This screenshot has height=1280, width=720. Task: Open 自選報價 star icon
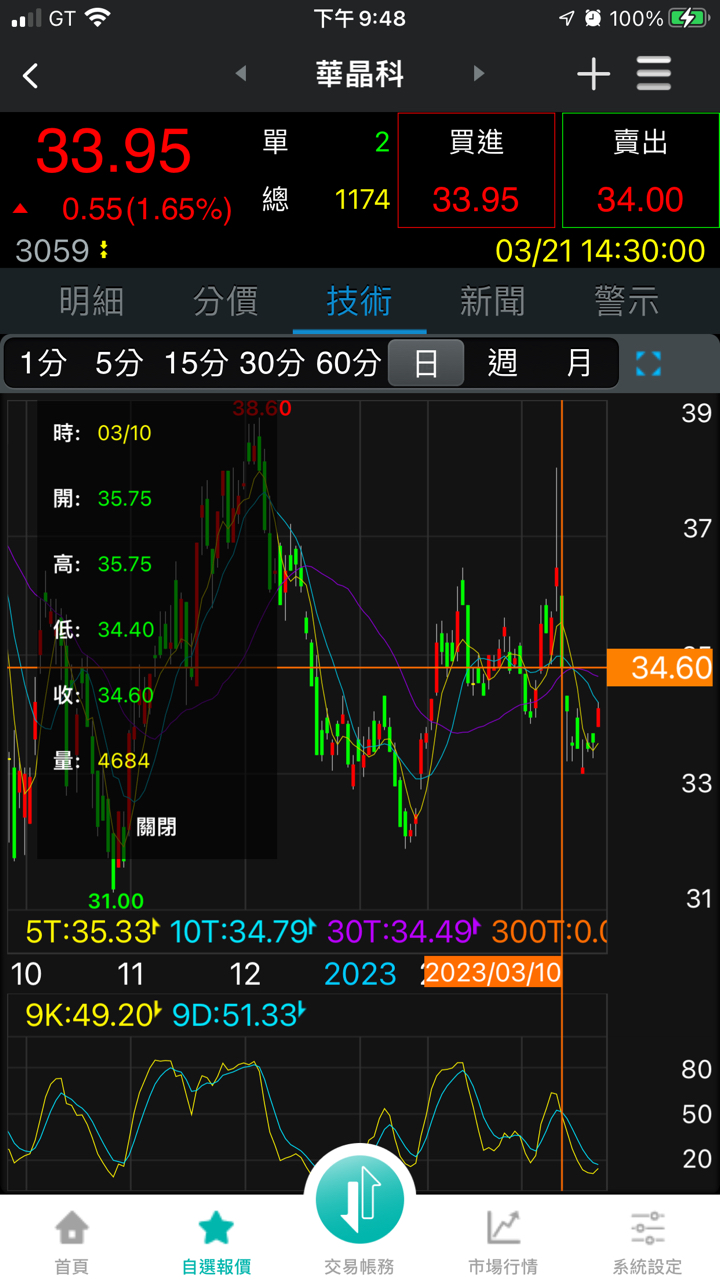(x=216, y=1227)
